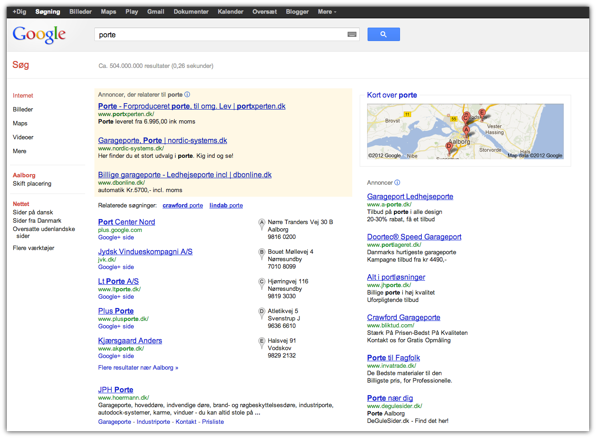Click 'Google+ side' under Port Center Nord
Screen dimensions: 596x438
(116, 237)
